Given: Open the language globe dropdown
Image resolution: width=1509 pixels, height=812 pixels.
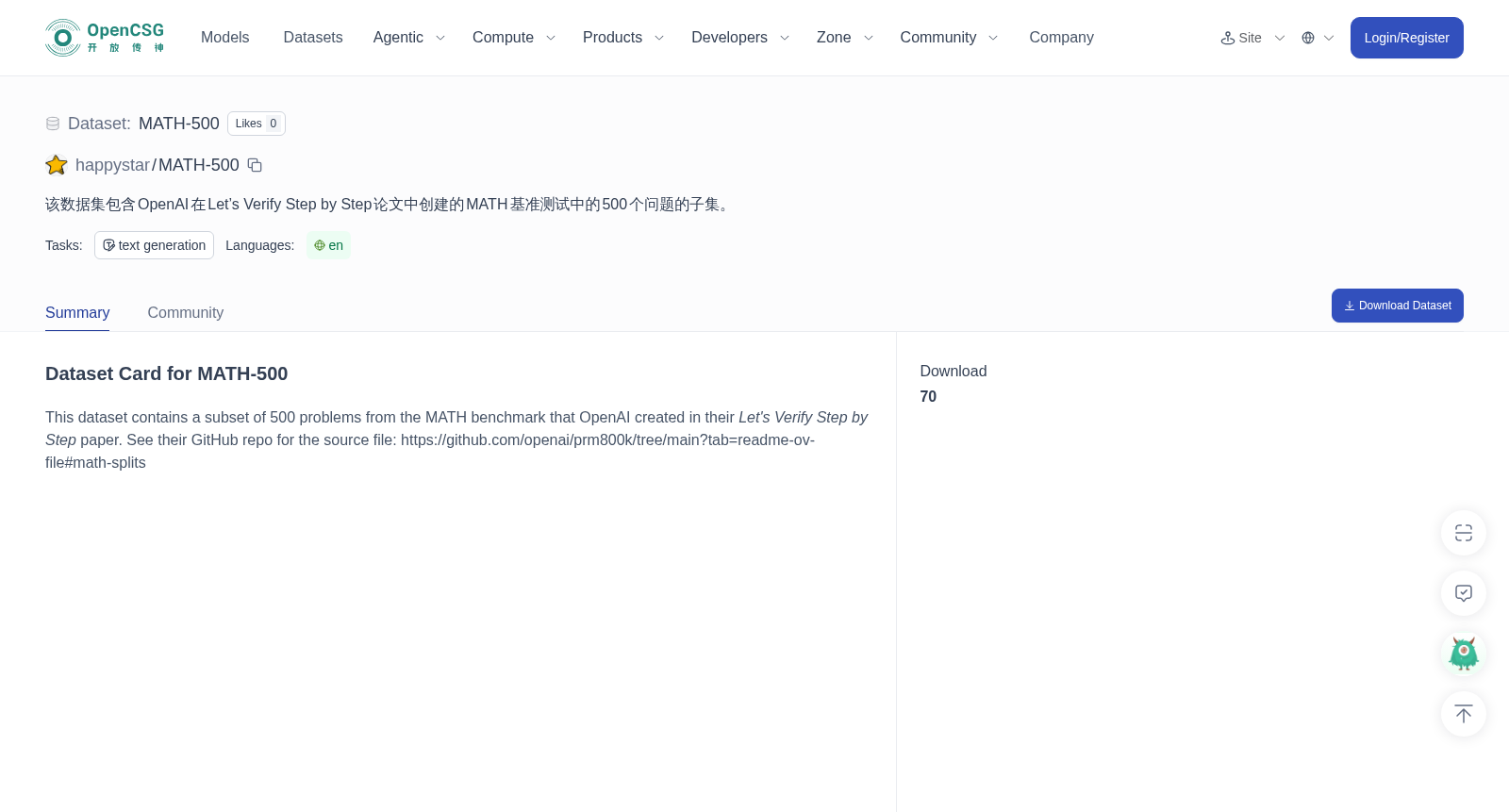Looking at the screenshot, I should coord(1318,38).
